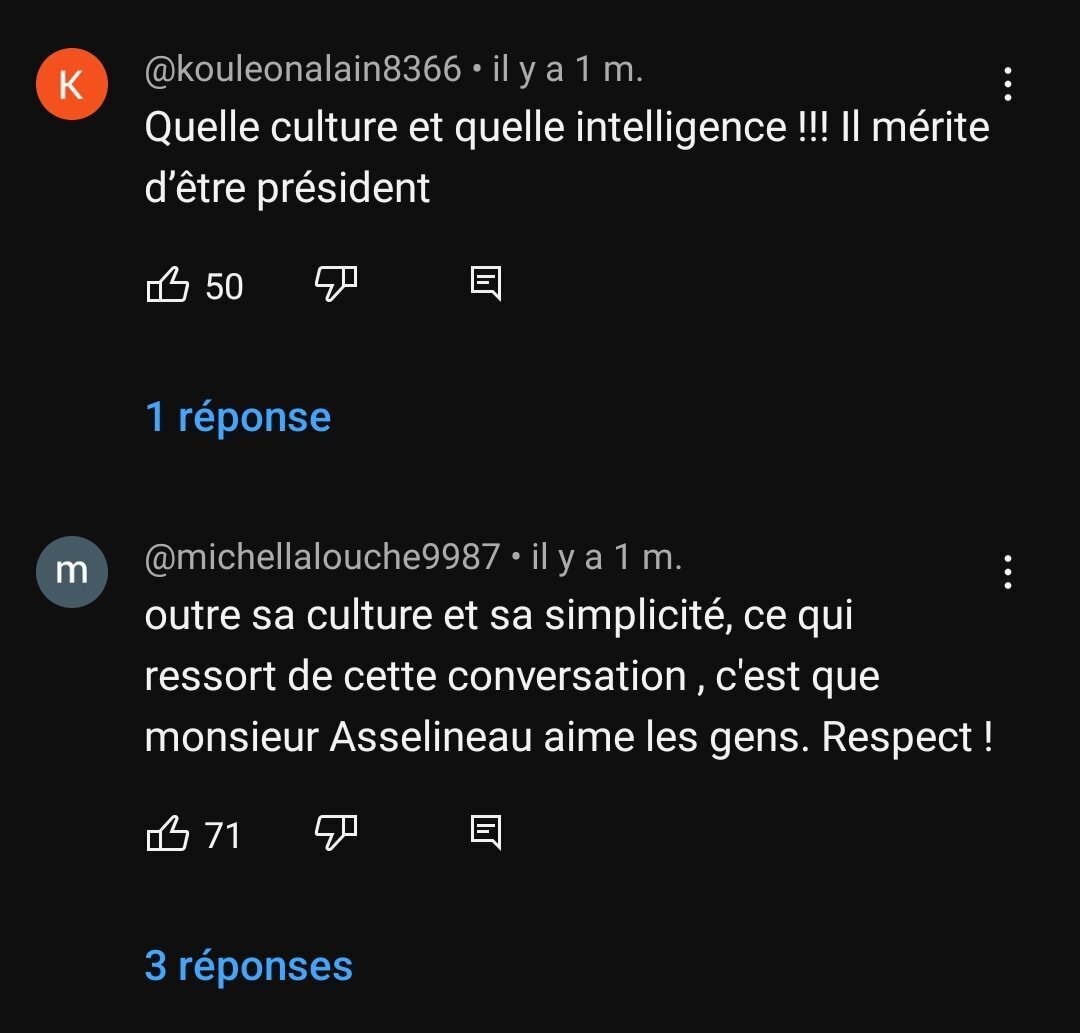1080x1033 pixels.
Task: Visit the @kouleonalain8366 channel link
Action: (303, 69)
